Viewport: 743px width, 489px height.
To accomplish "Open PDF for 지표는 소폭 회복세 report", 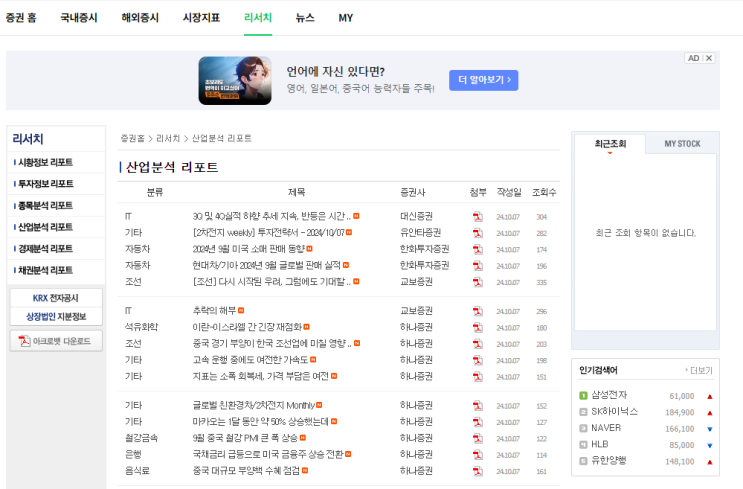I will [477, 377].
